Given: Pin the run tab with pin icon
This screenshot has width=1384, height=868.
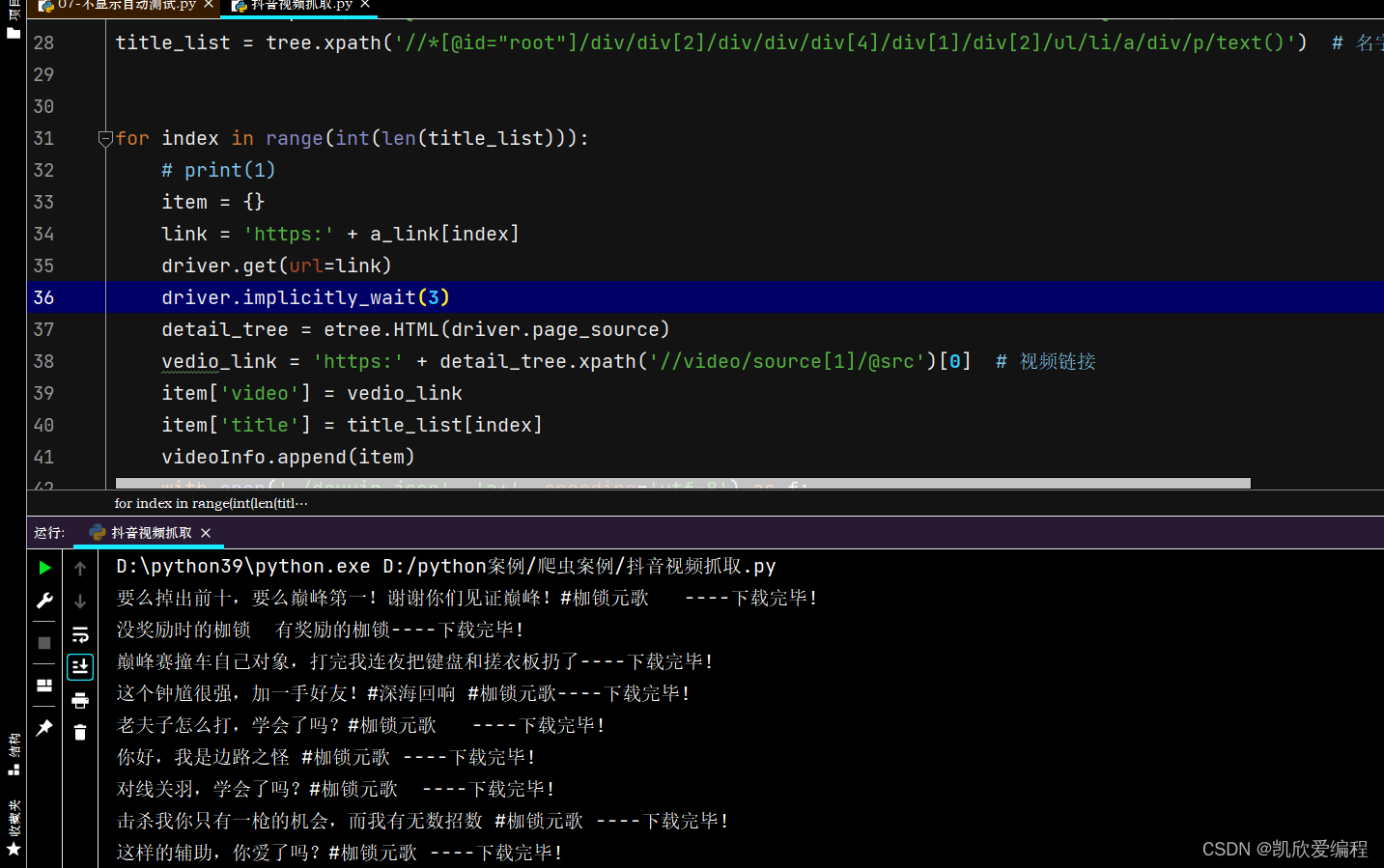Looking at the screenshot, I should (44, 728).
